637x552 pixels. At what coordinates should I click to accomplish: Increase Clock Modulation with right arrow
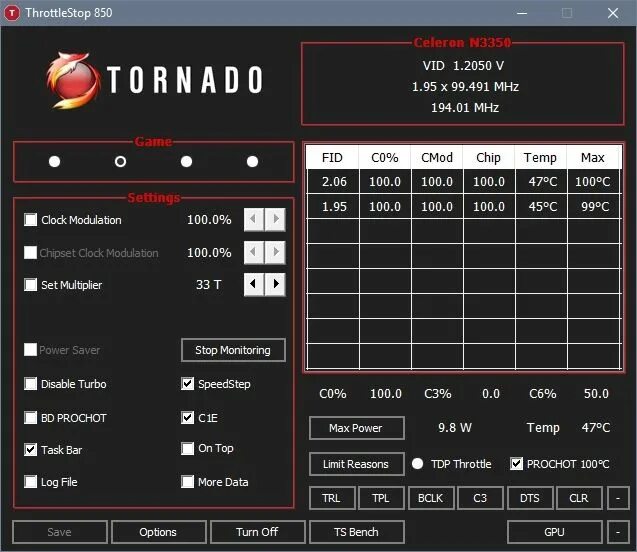[x=275, y=219]
